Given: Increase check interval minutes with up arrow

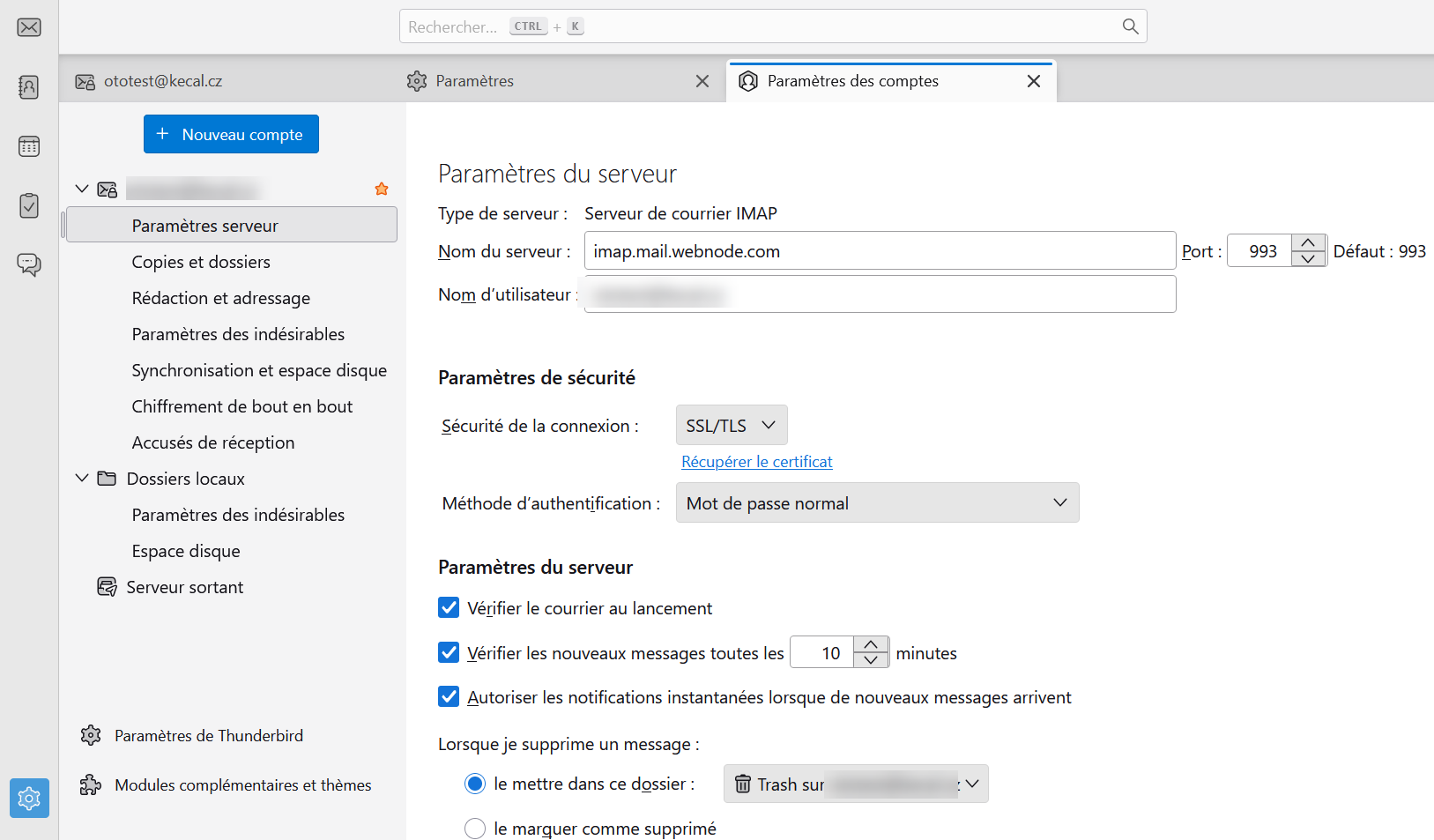Looking at the screenshot, I should tap(871, 644).
